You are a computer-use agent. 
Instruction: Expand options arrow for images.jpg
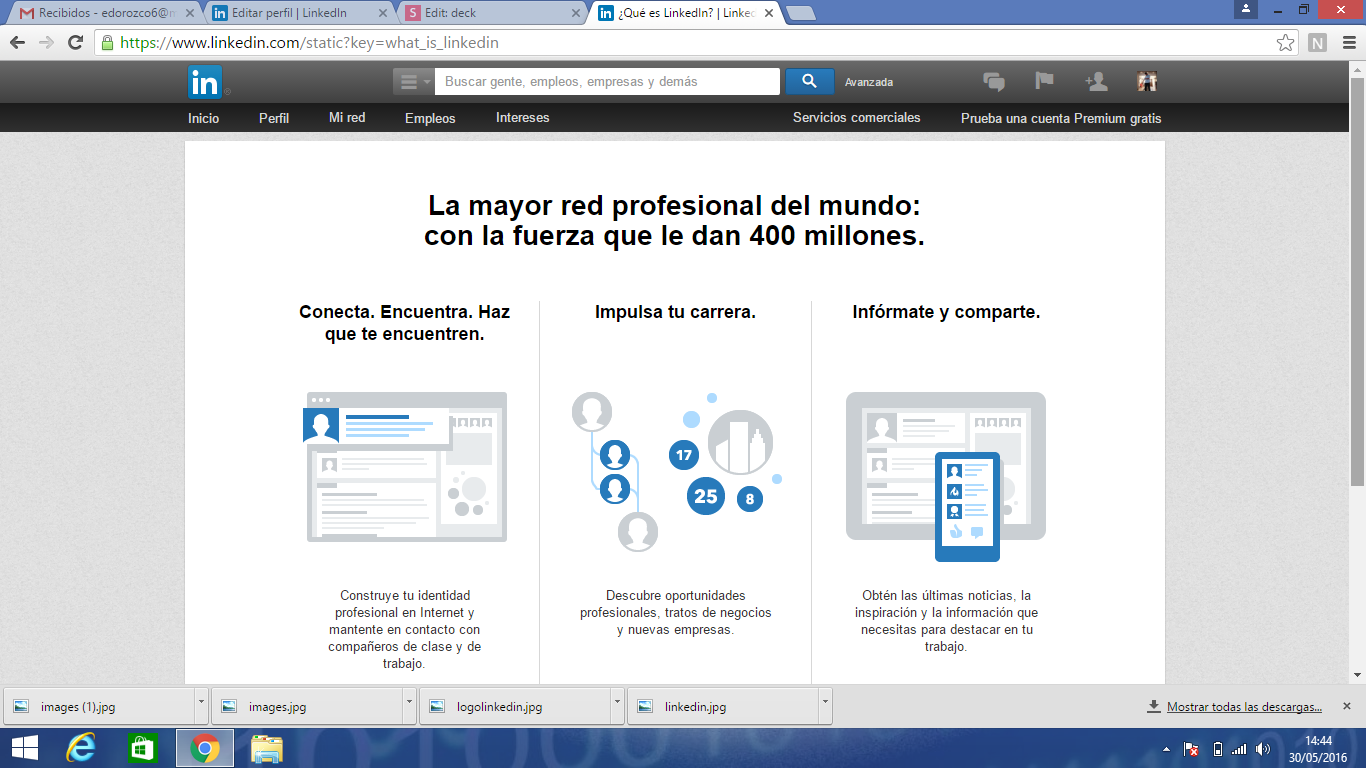(x=409, y=706)
